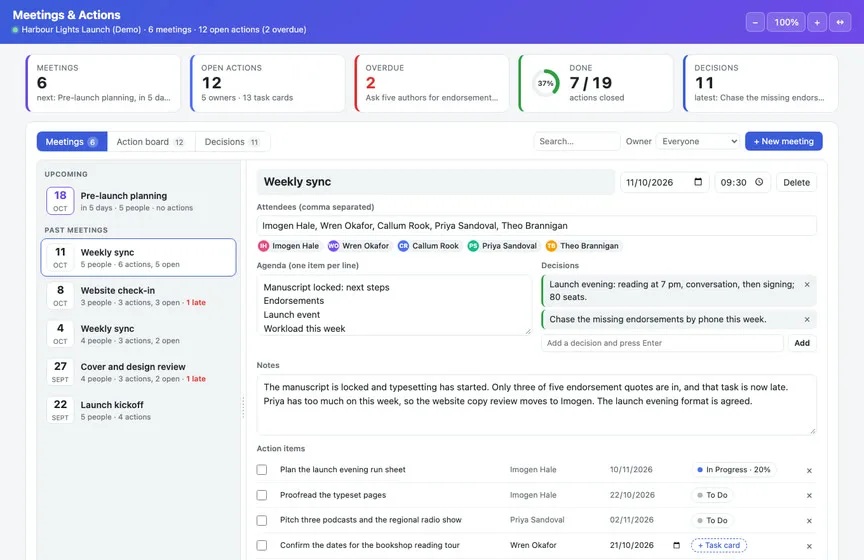Open the date picker calendar icon beside 11/10/2026
Image resolution: width=864 pixels, height=560 pixels.
[698, 182]
